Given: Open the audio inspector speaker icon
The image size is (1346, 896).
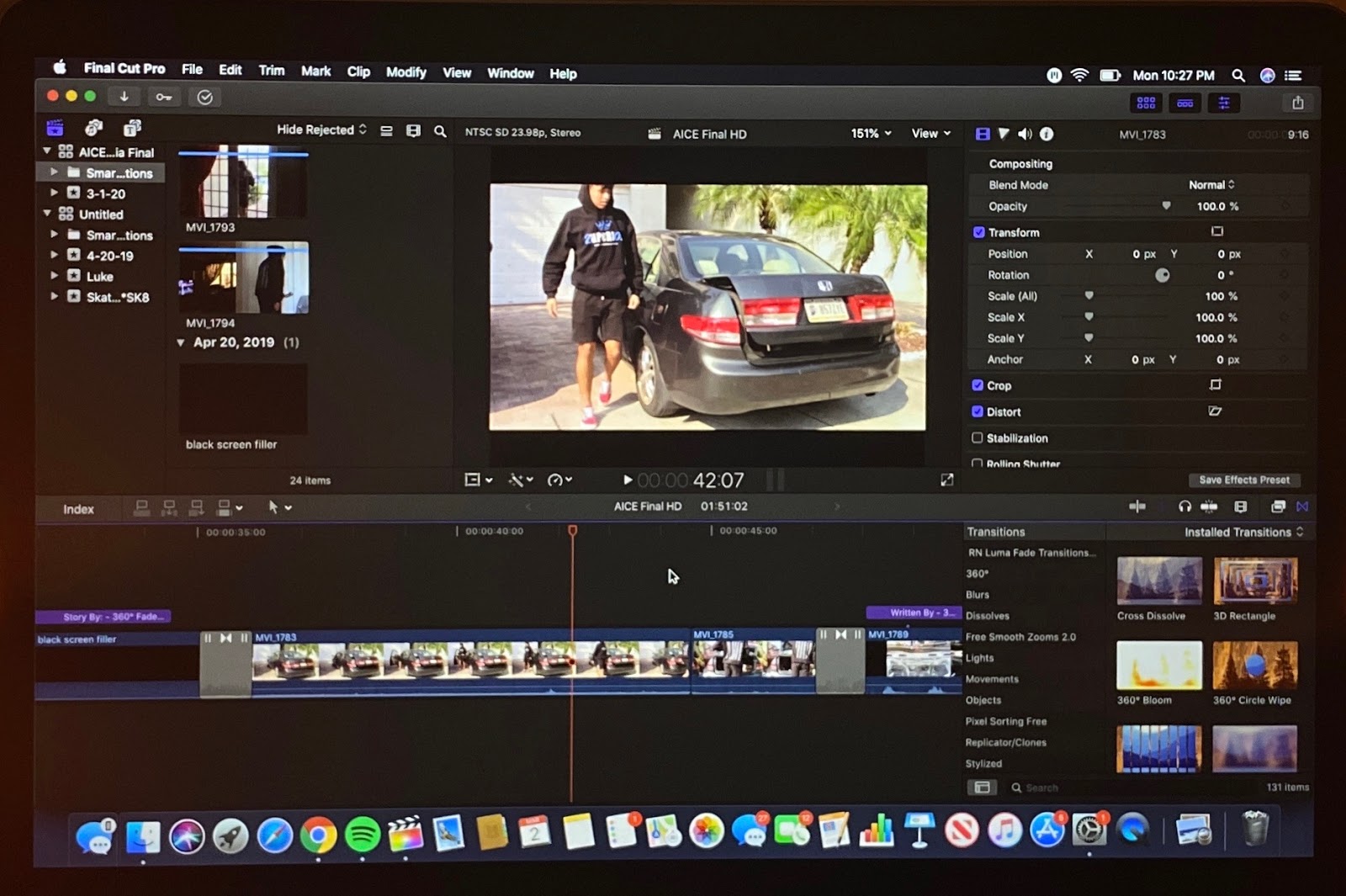Looking at the screenshot, I should coord(1025,134).
